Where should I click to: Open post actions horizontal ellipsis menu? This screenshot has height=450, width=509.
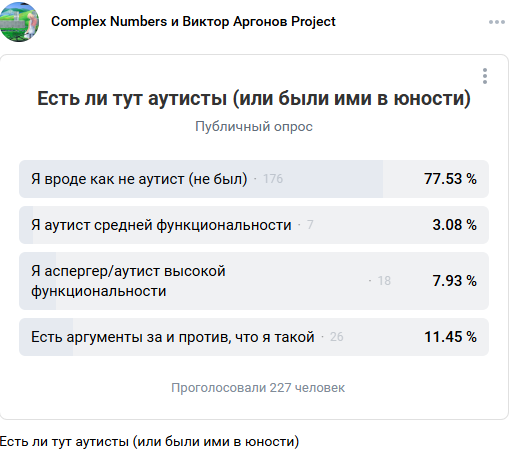(497, 22)
